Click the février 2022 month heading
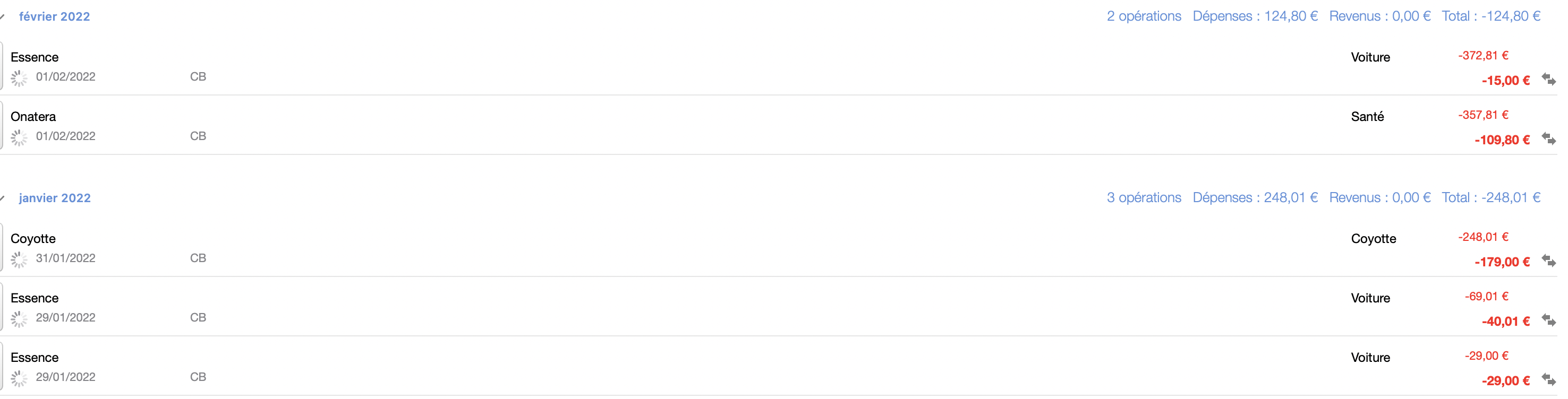1568x399 pixels. click(54, 16)
